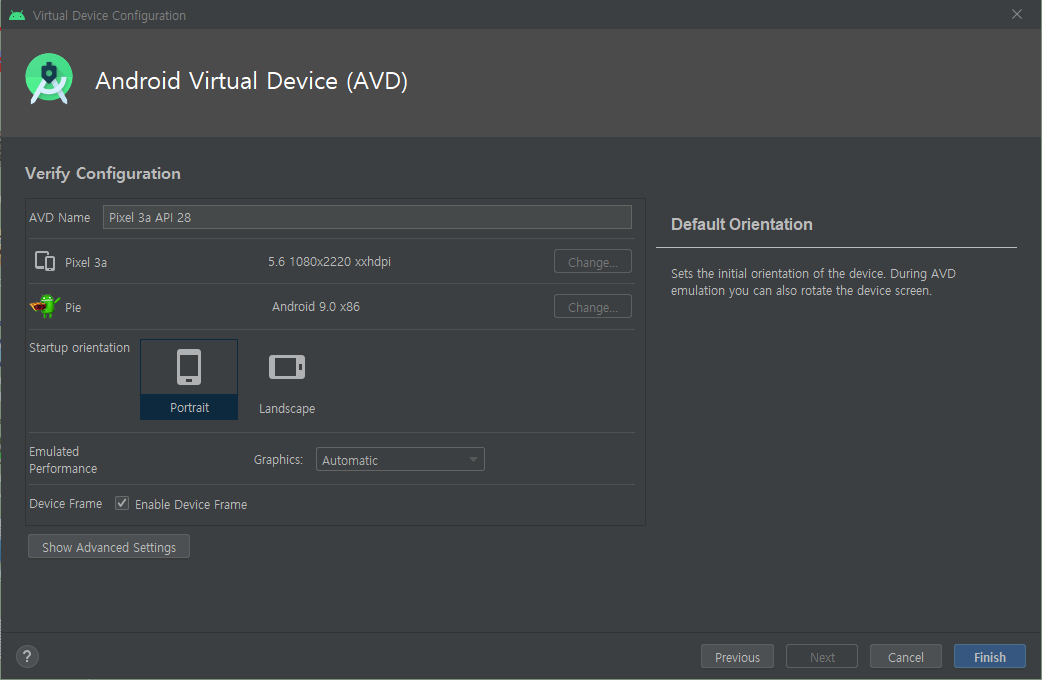Click the 'Pie' release name
This screenshot has height=680, width=1042.
tap(73, 308)
